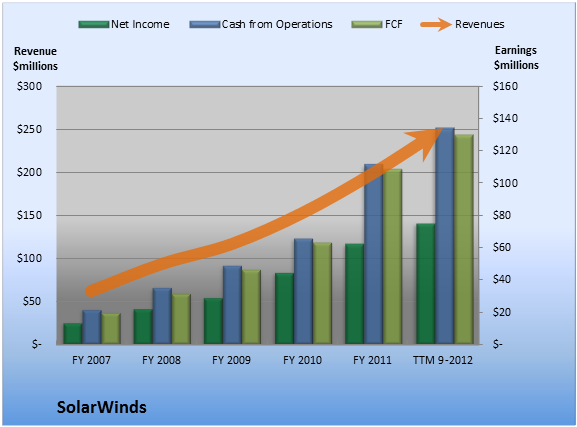
Task: Select the FY 2009 FCF bar
Action: (x=252, y=307)
